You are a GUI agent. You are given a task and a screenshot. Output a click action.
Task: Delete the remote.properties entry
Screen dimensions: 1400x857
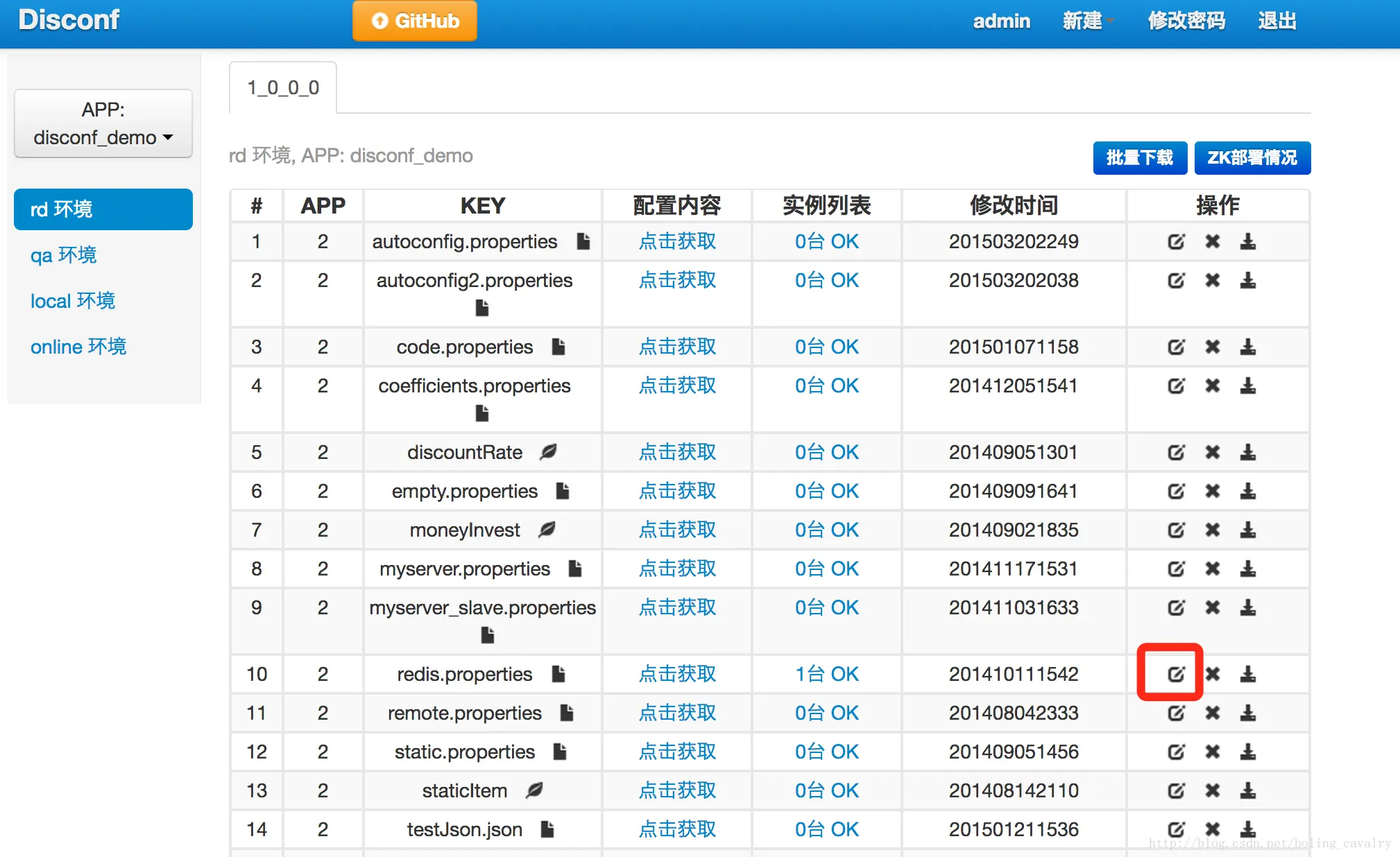pos(1212,713)
